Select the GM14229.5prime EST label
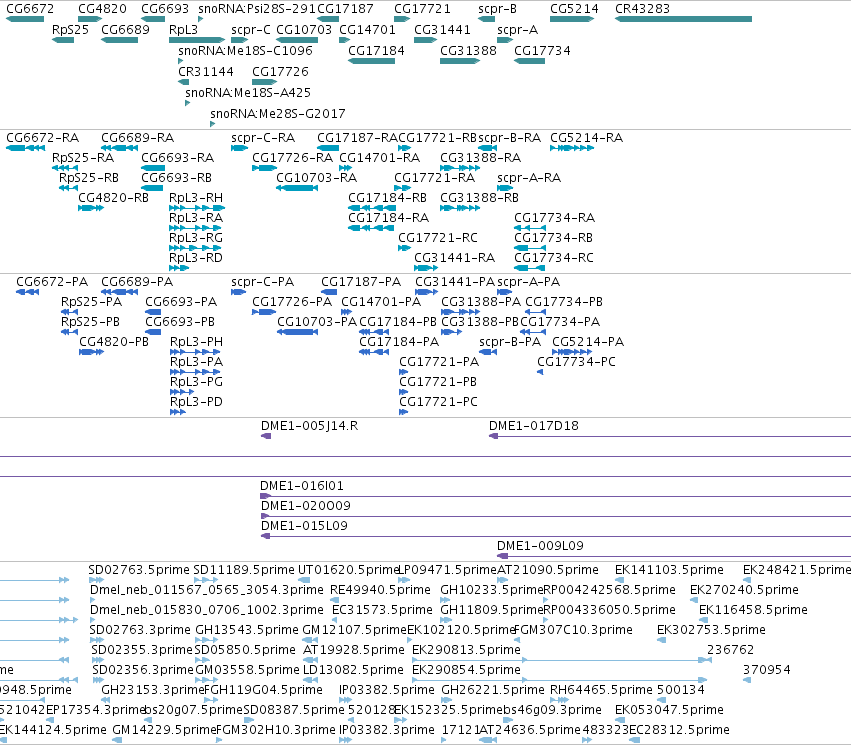Screen dimensions: 851x745 click(x=164, y=730)
